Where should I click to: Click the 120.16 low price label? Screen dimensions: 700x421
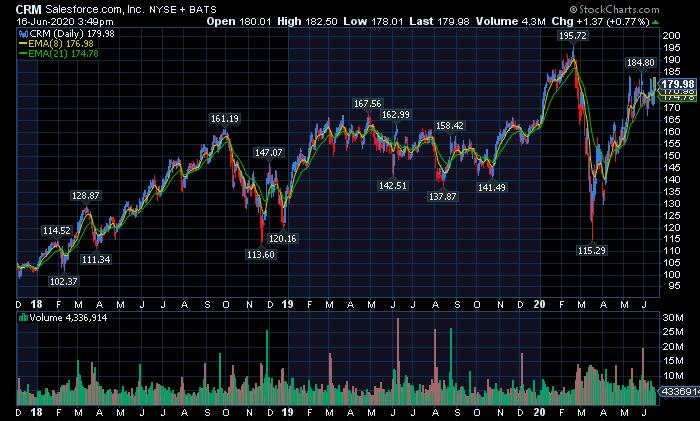[282, 239]
